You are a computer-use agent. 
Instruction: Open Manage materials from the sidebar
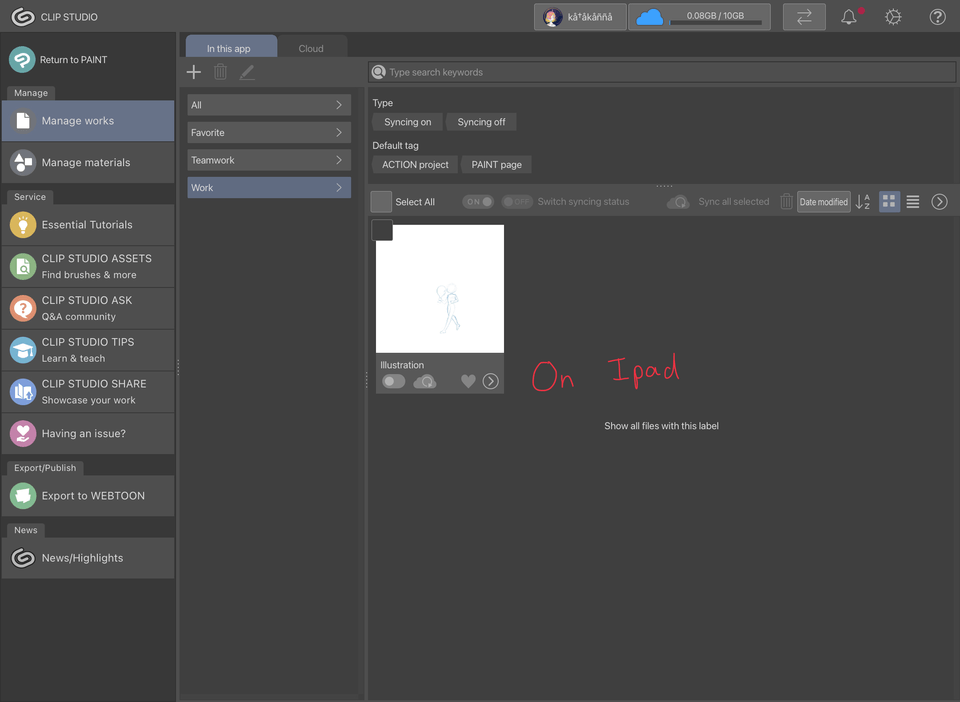point(88,162)
